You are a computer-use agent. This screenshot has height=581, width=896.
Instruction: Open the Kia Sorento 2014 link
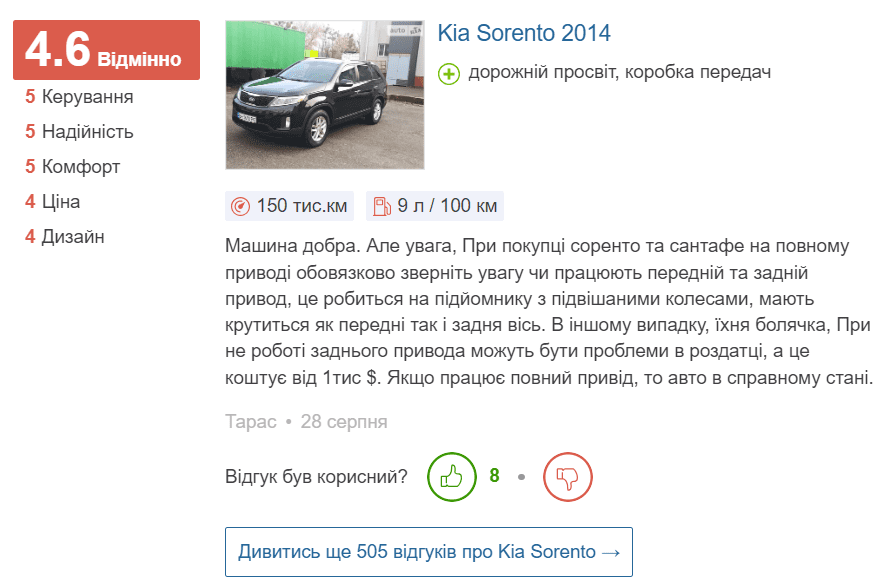coord(528,33)
